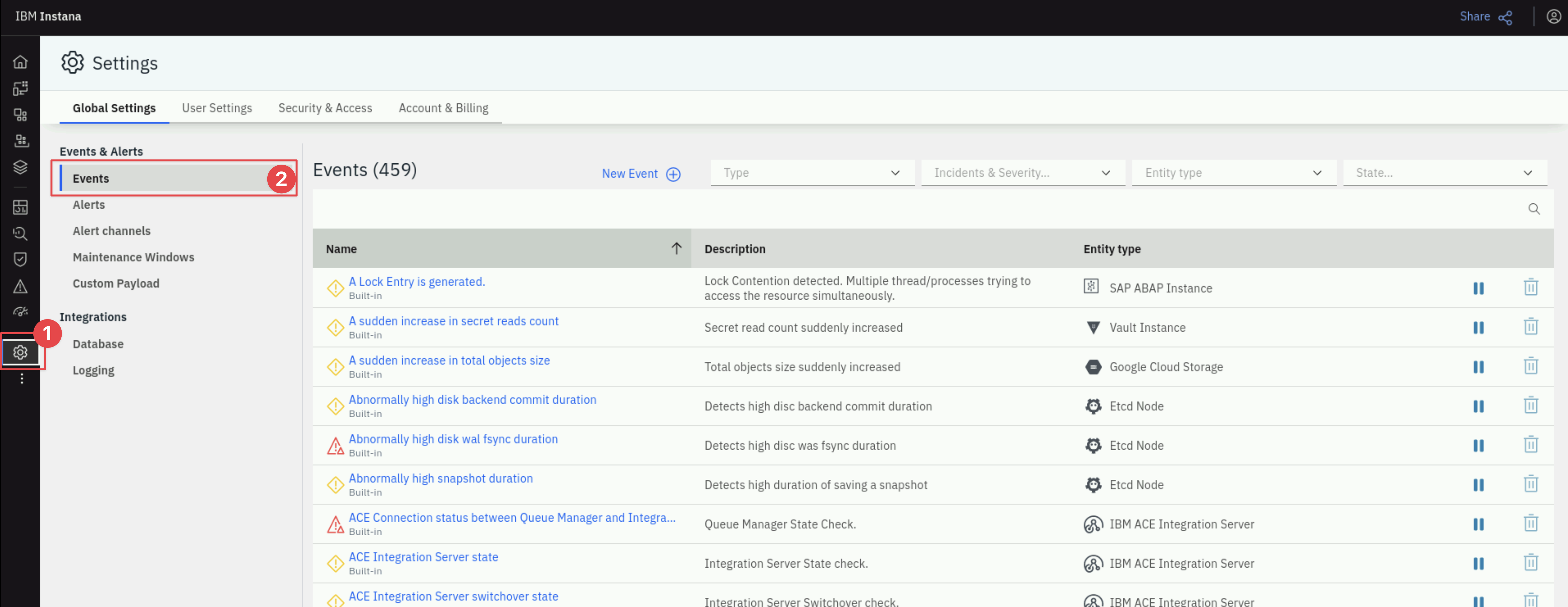Open Abnormally high disk backend commit duration
The image size is (1568, 607).
(472, 399)
